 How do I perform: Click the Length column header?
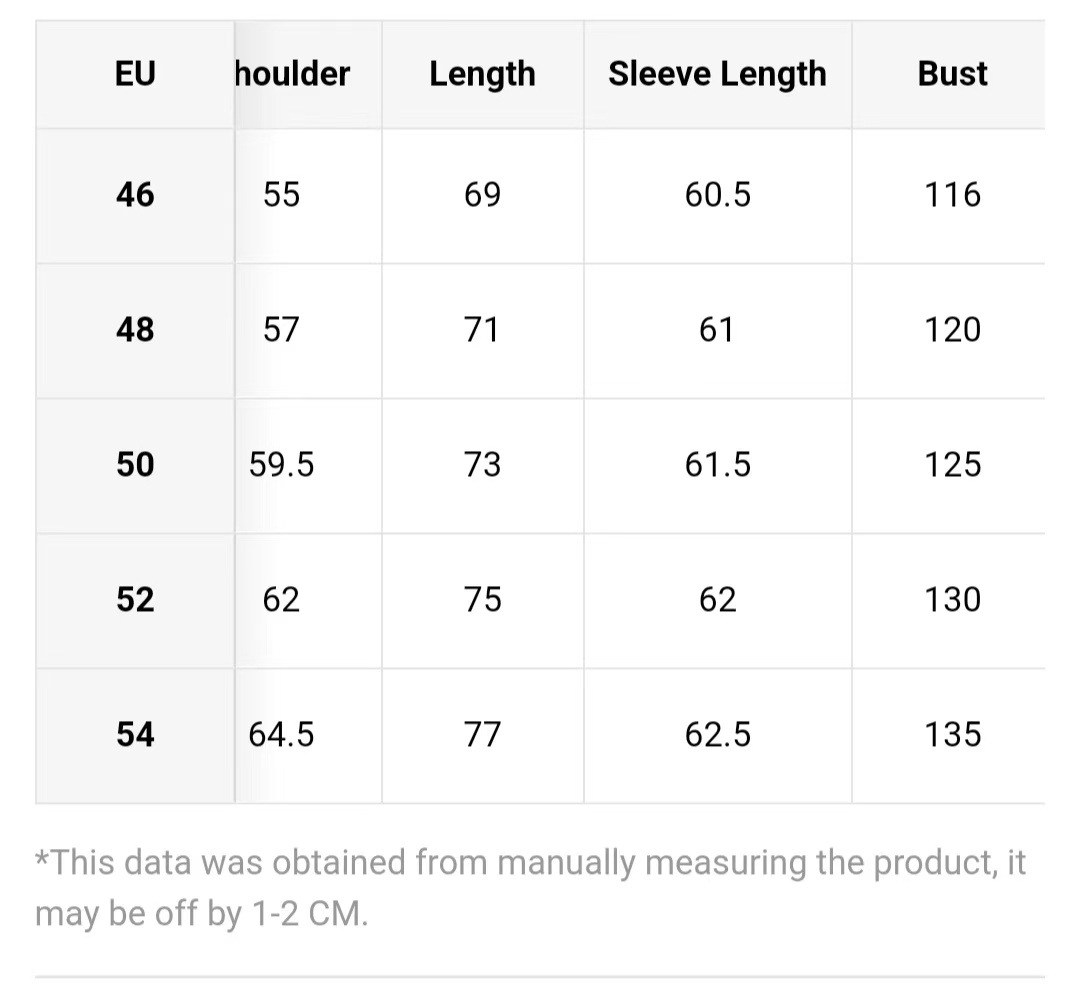click(x=482, y=74)
